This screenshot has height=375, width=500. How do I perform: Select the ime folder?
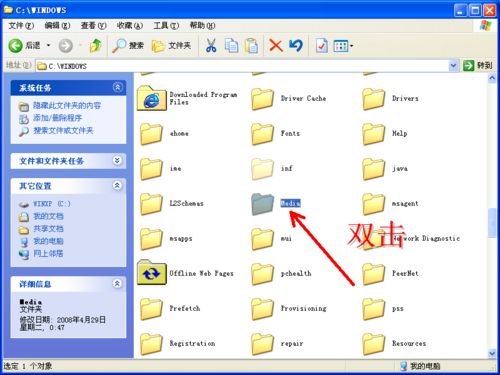pos(161,169)
